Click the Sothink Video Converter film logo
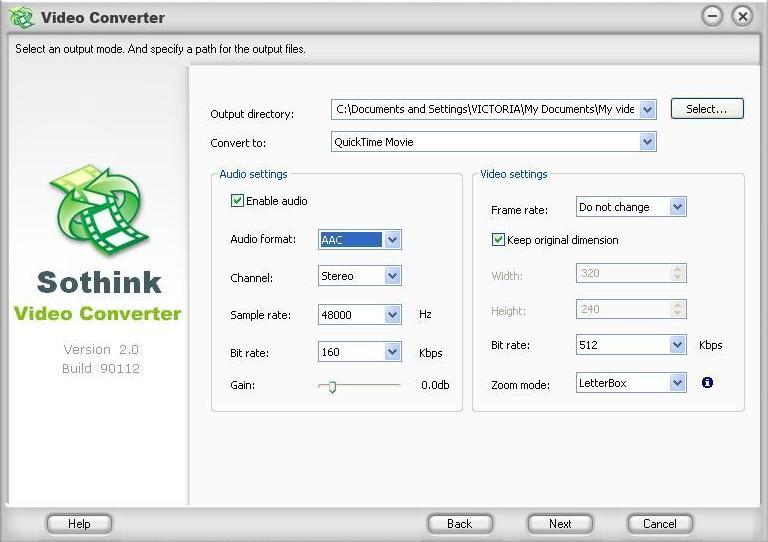Image resolution: width=768 pixels, height=542 pixels. tap(99, 210)
